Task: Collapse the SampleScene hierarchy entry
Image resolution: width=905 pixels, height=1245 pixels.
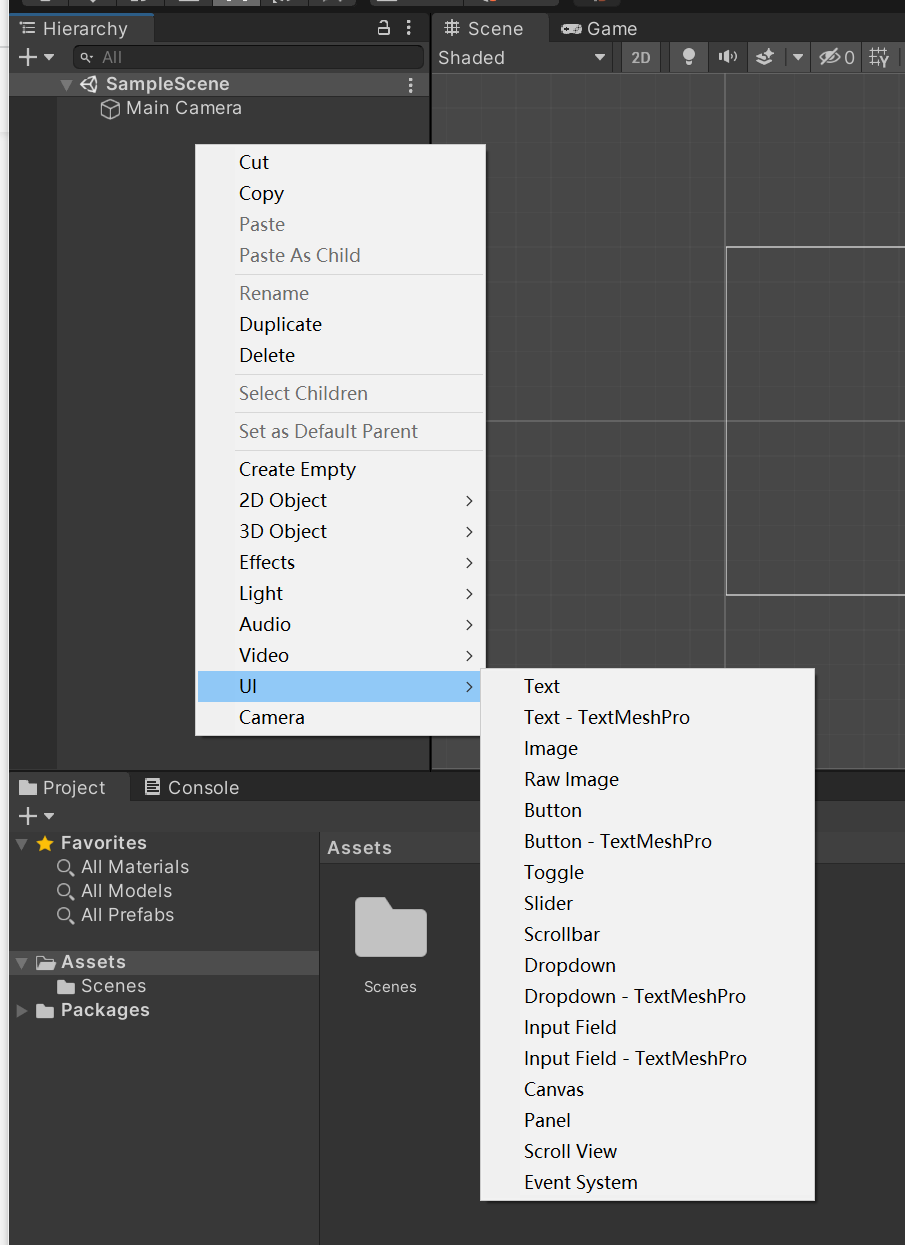Action: click(x=66, y=84)
